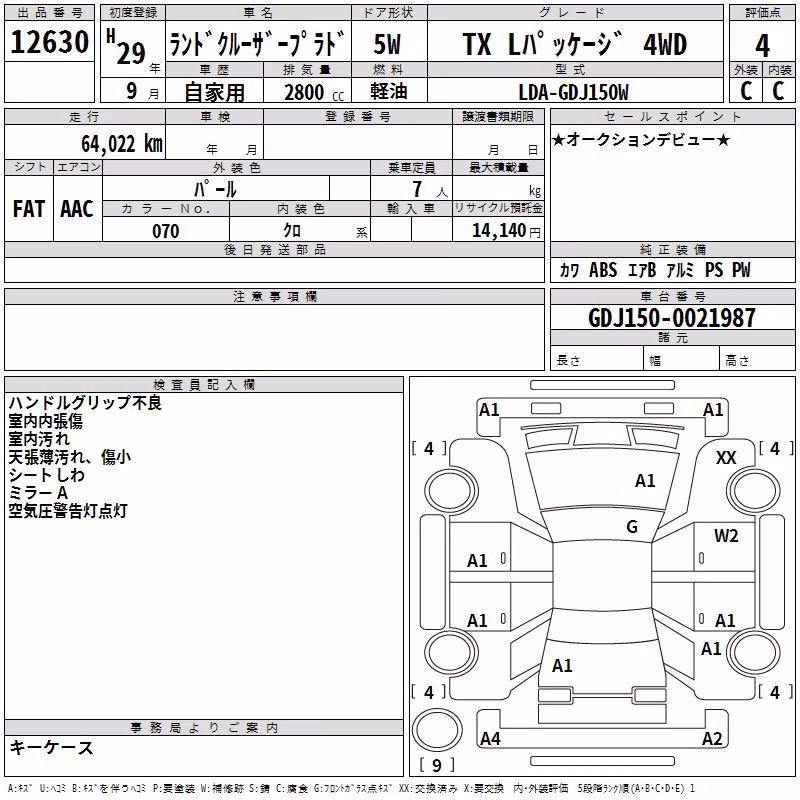Click the lot number 12630
Image resolution: width=800 pixels, height=800 pixels.
tap(49, 42)
